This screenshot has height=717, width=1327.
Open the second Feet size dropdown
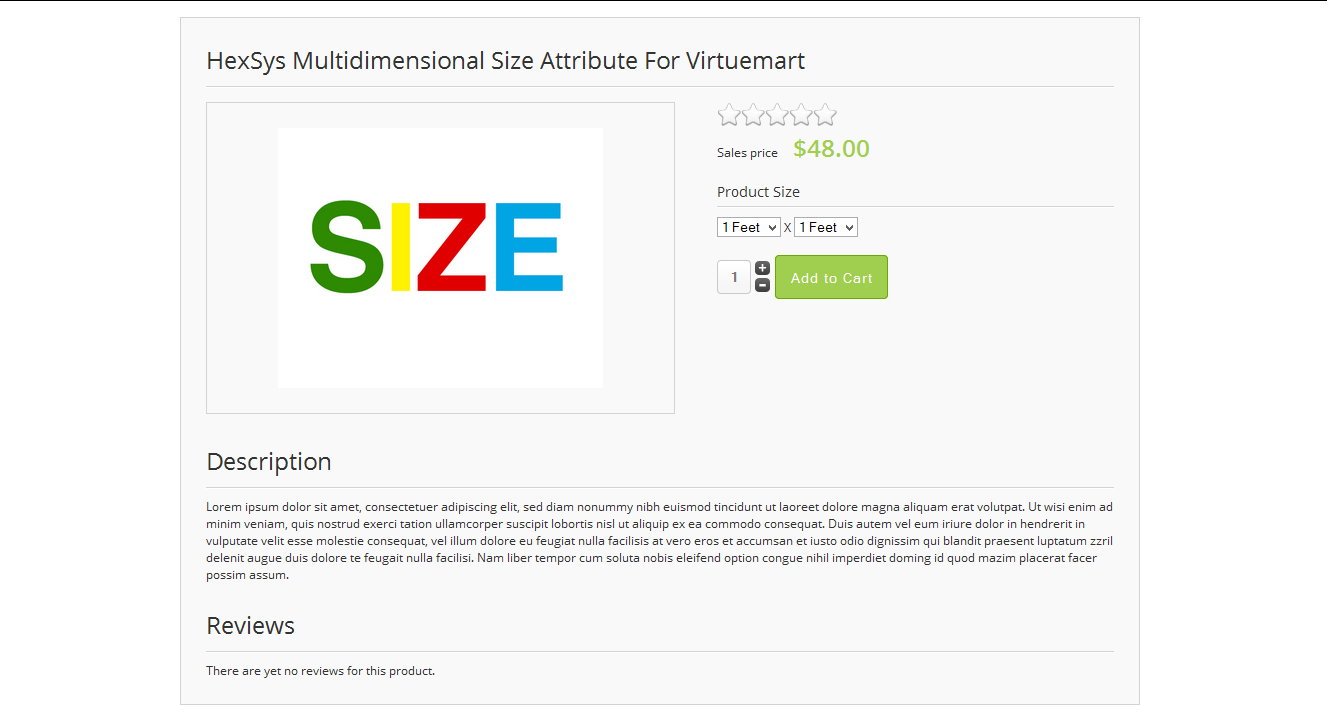pyautogui.click(x=825, y=228)
